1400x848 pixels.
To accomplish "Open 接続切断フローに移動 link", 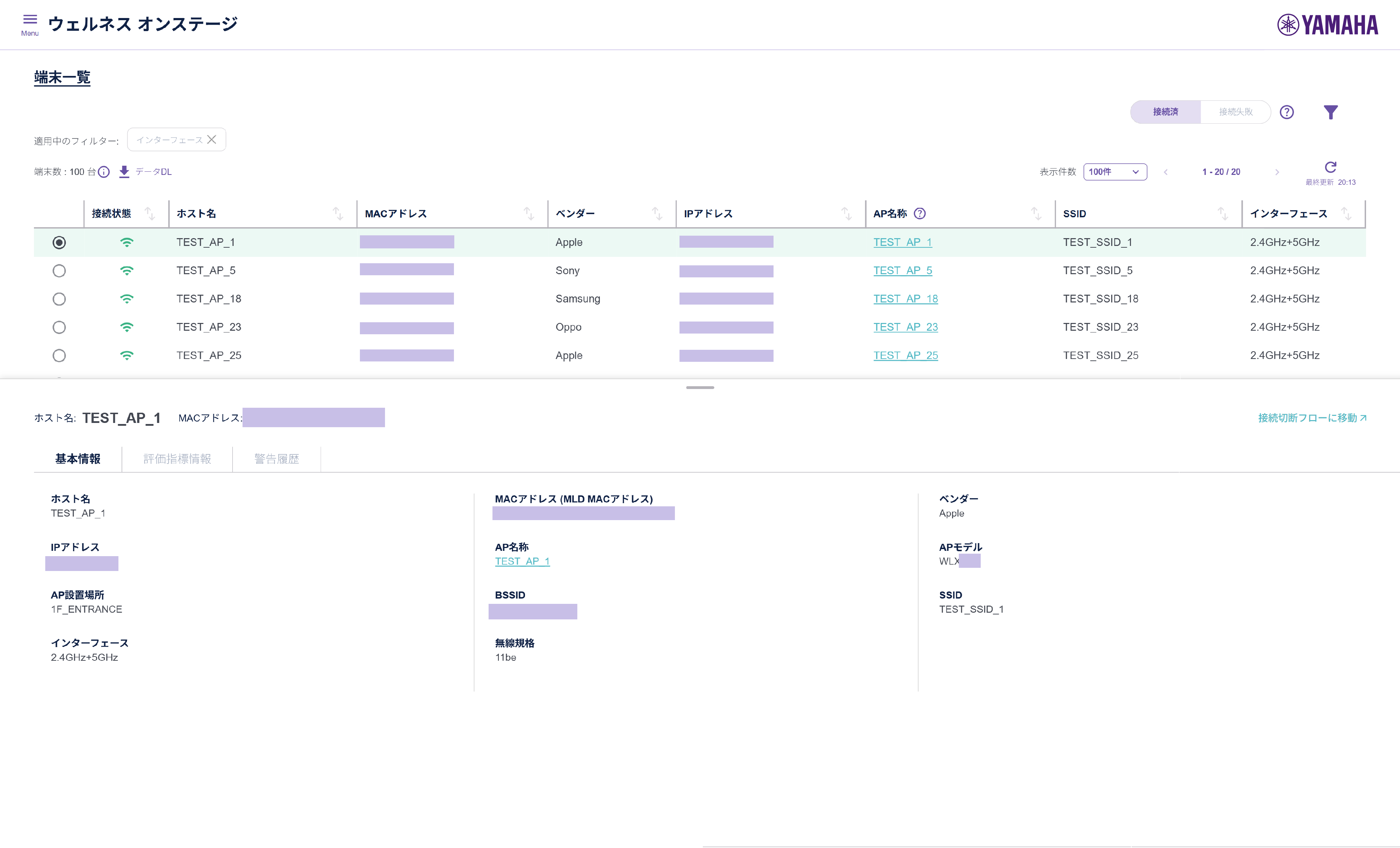I will 1312,418.
